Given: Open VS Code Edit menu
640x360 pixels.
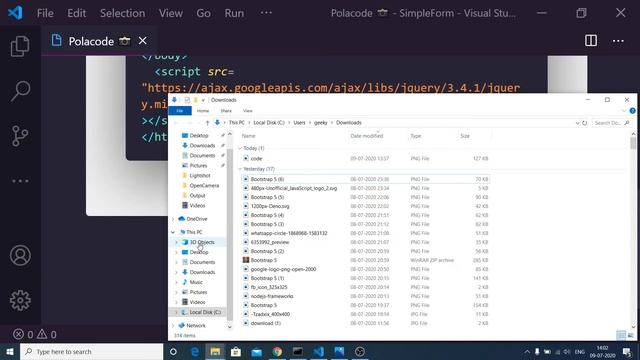Looking at the screenshot, I should pos(76,13).
